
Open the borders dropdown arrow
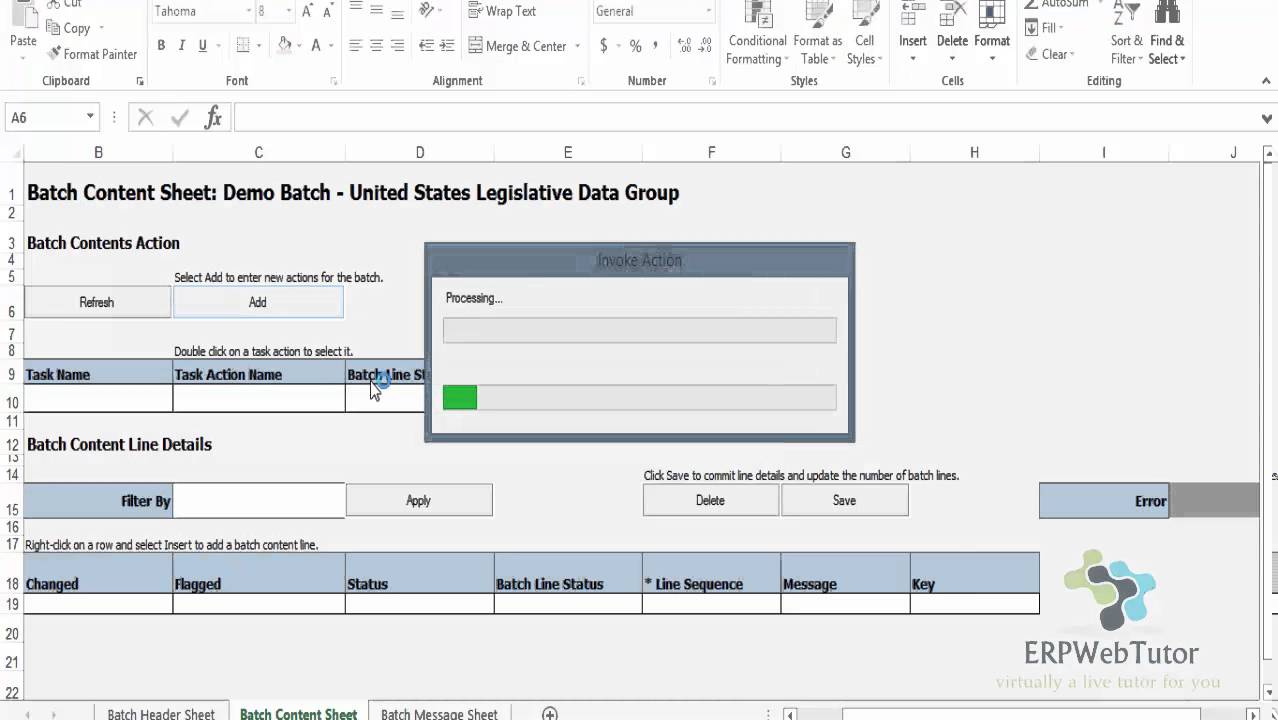260,46
